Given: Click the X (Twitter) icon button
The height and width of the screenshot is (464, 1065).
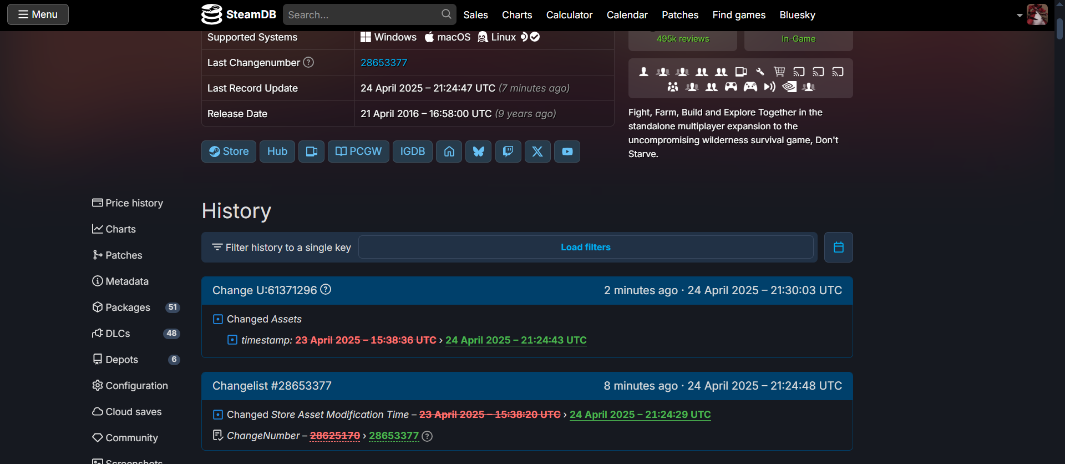Looking at the screenshot, I should [x=538, y=152].
